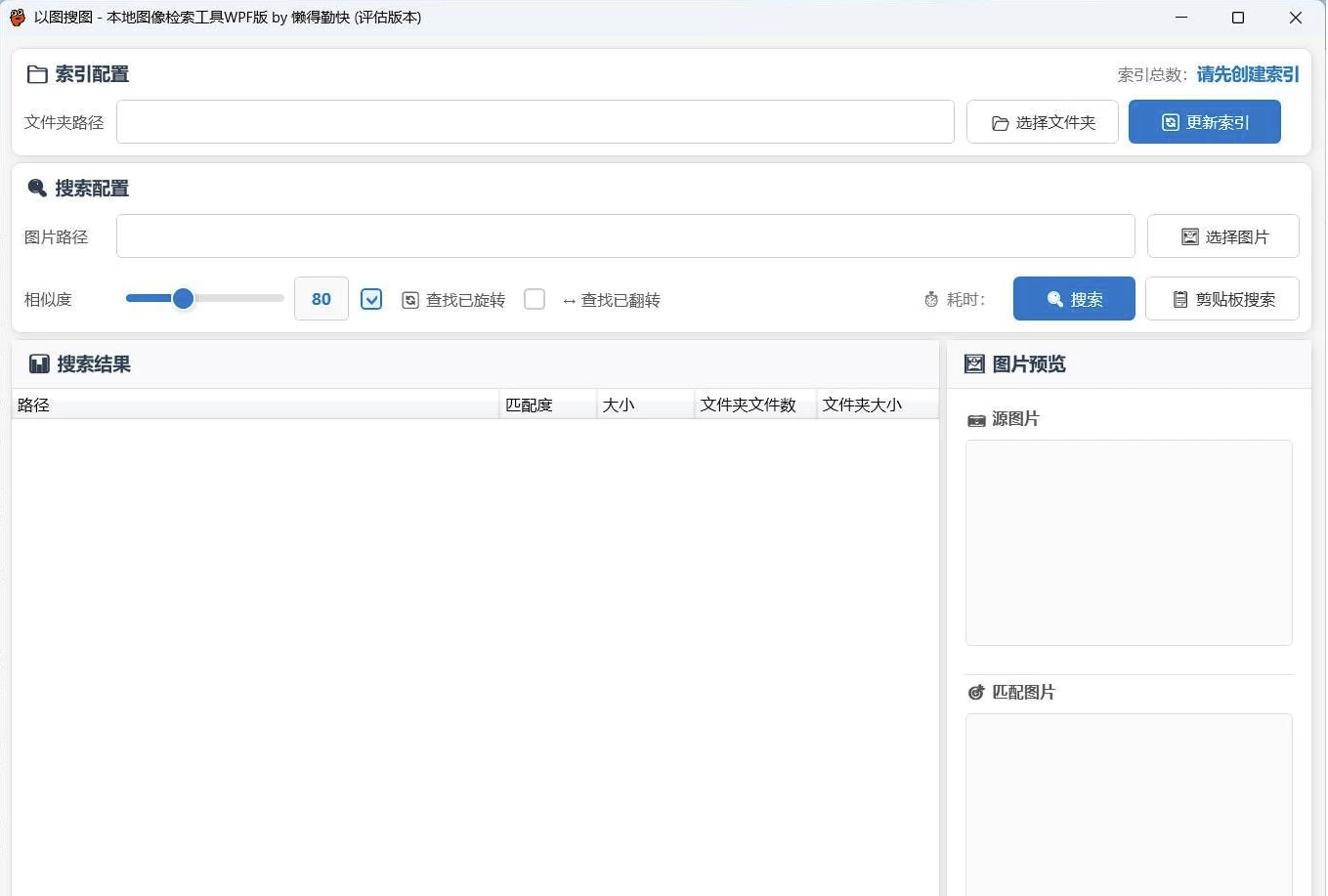1328x896 pixels.
Task: Start 剪贴板搜索 from clipboard
Action: pyautogui.click(x=1221, y=299)
